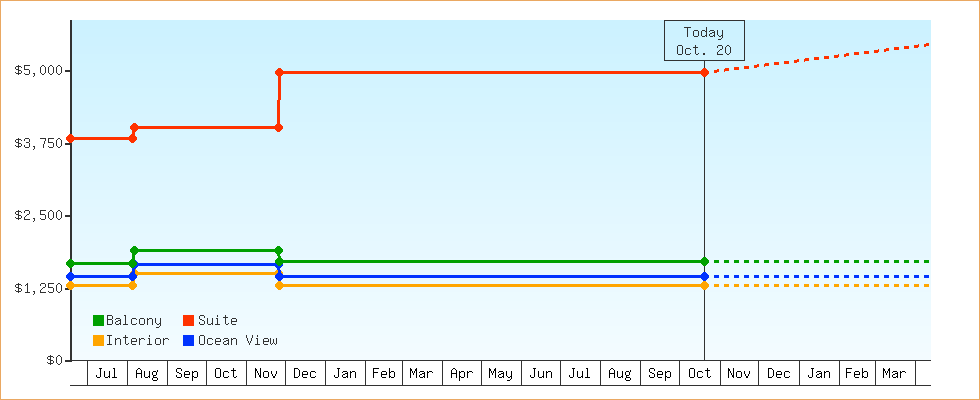Click the green Balcony legend swatch
This screenshot has width=980, height=400.
tap(98, 321)
